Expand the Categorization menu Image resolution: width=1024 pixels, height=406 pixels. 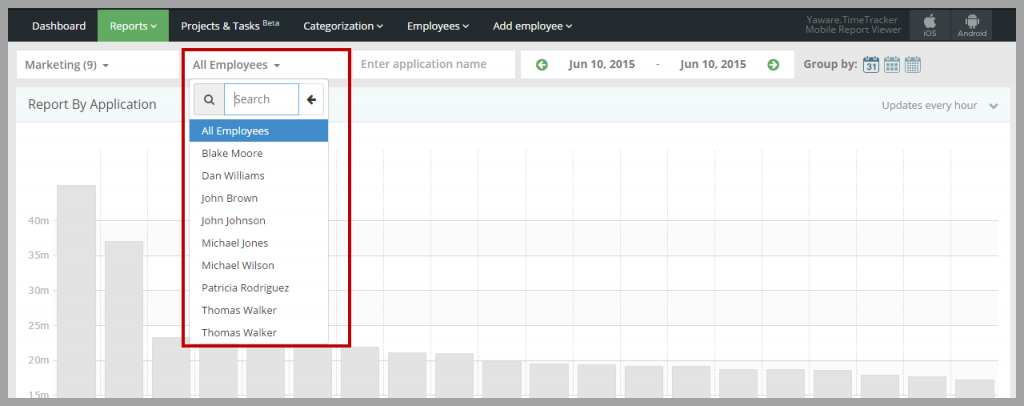[343, 26]
